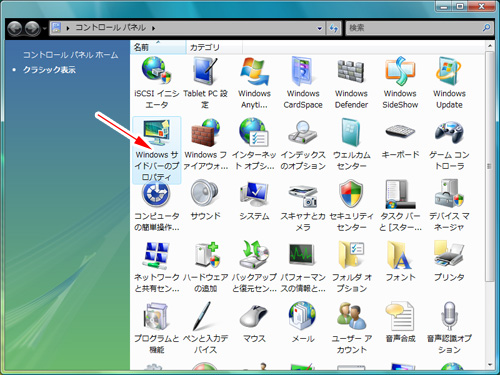Click コントロール パネル in address bar
This screenshot has width=500, height=375.
point(111,28)
